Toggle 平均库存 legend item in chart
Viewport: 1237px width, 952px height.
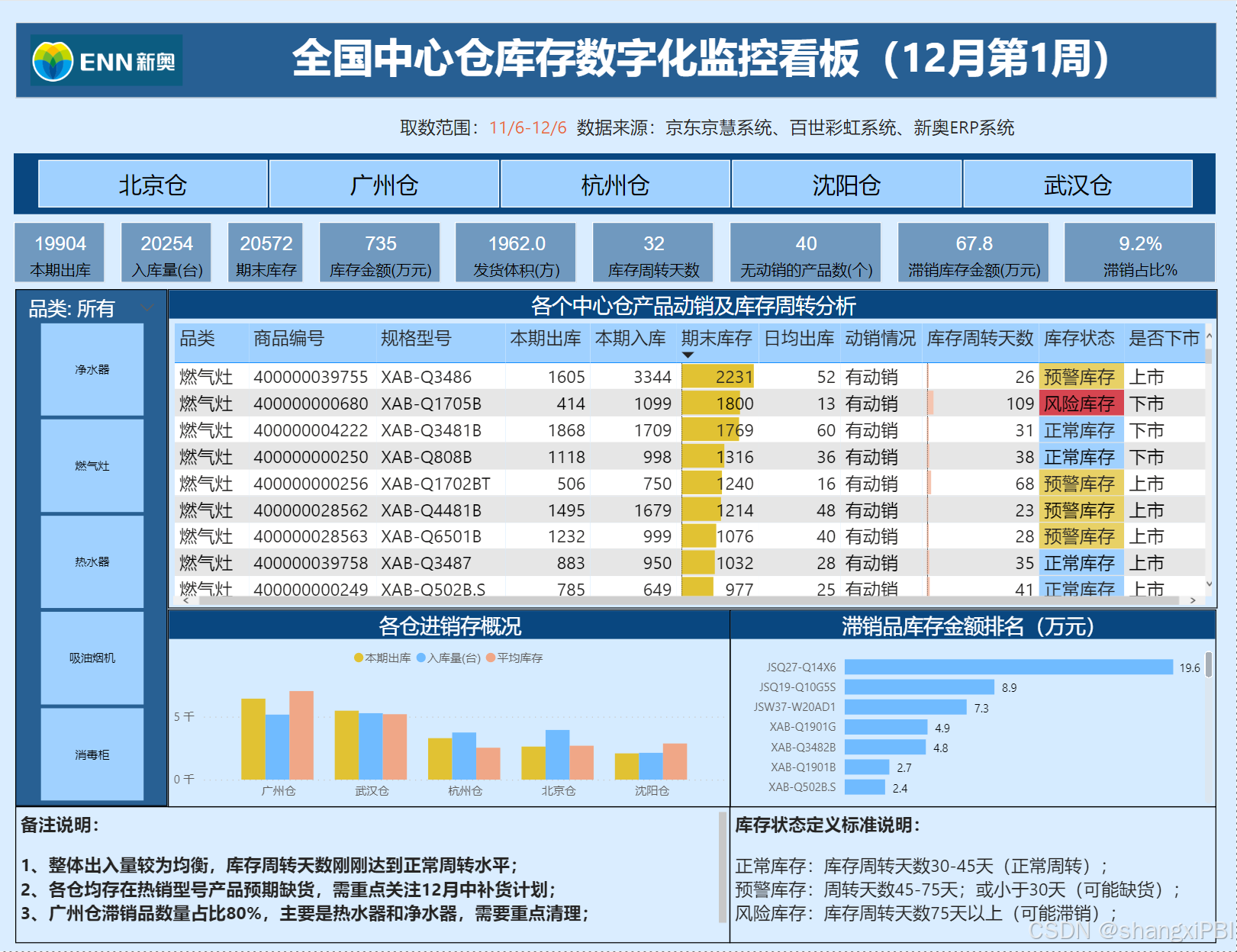coord(514,658)
